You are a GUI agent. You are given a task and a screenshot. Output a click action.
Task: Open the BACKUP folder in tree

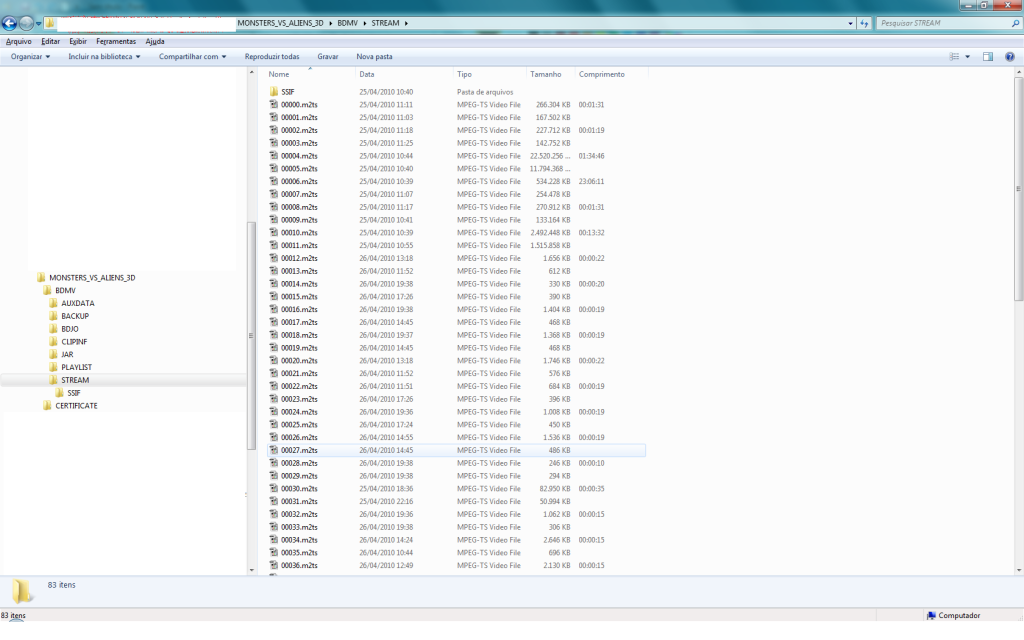[75, 316]
